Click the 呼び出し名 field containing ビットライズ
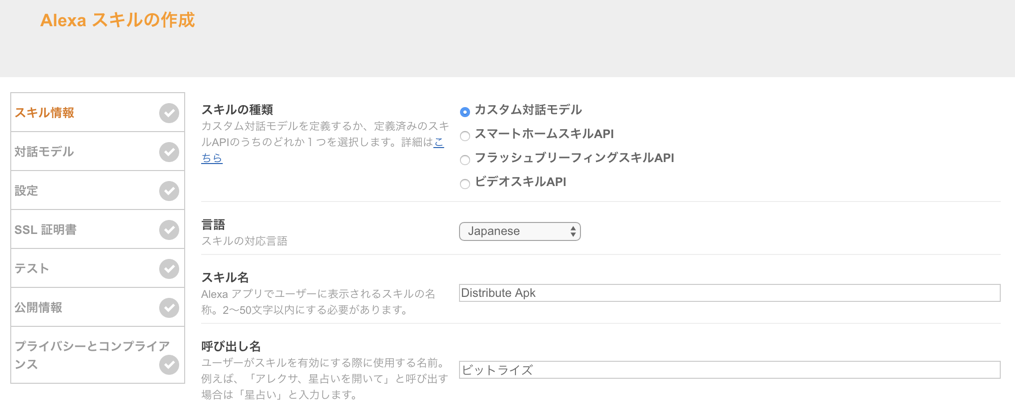The image size is (1015, 405). 730,370
